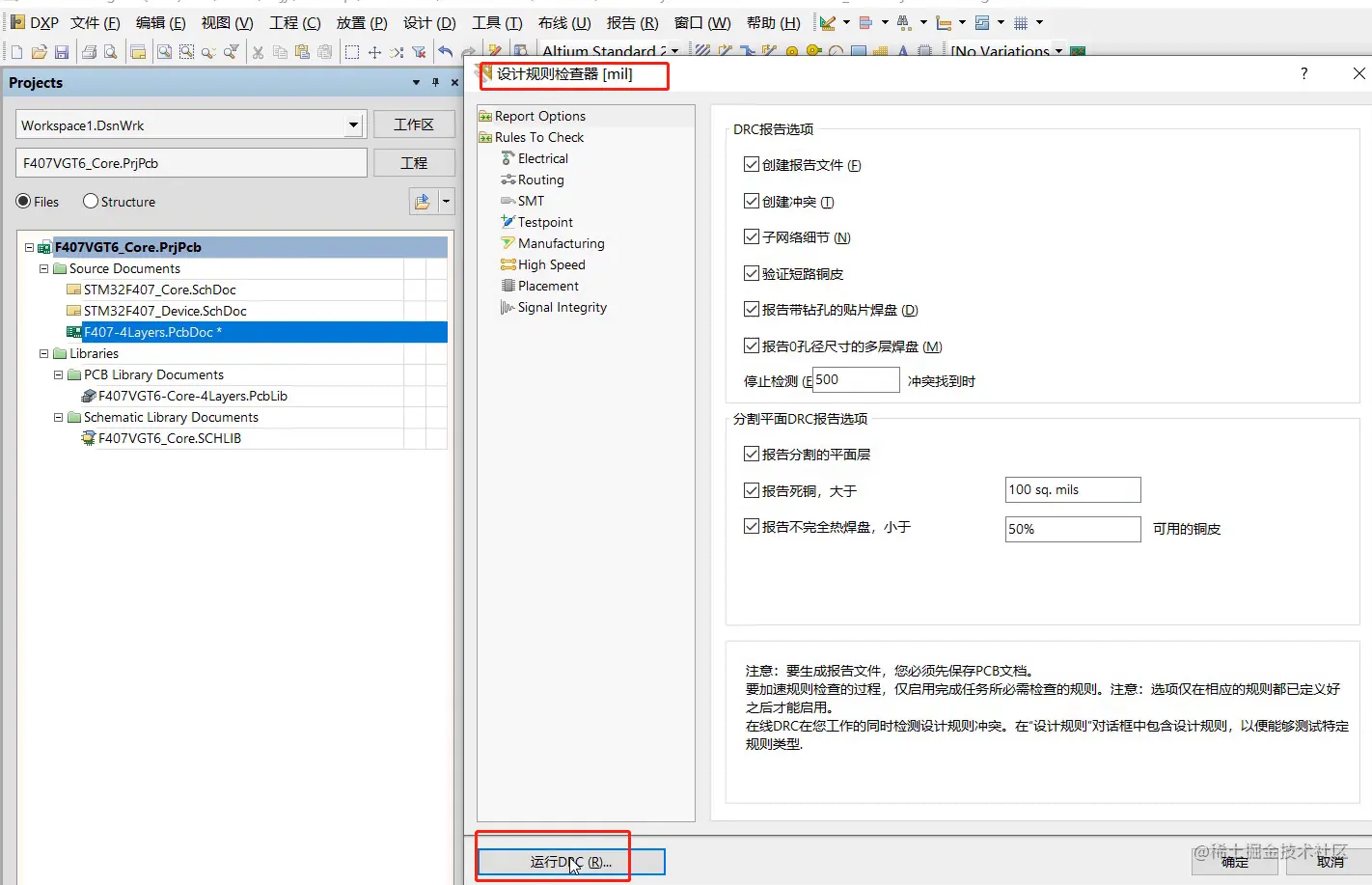The height and width of the screenshot is (885, 1372).
Task: Open the 报告 (R) menu
Action: (x=632, y=22)
